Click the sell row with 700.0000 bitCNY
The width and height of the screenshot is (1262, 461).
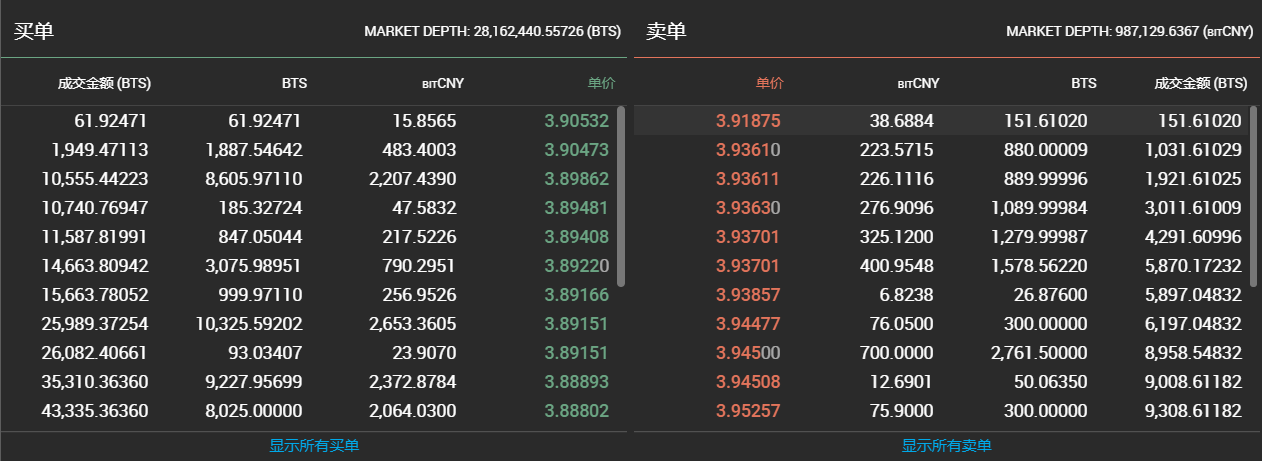point(942,353)
